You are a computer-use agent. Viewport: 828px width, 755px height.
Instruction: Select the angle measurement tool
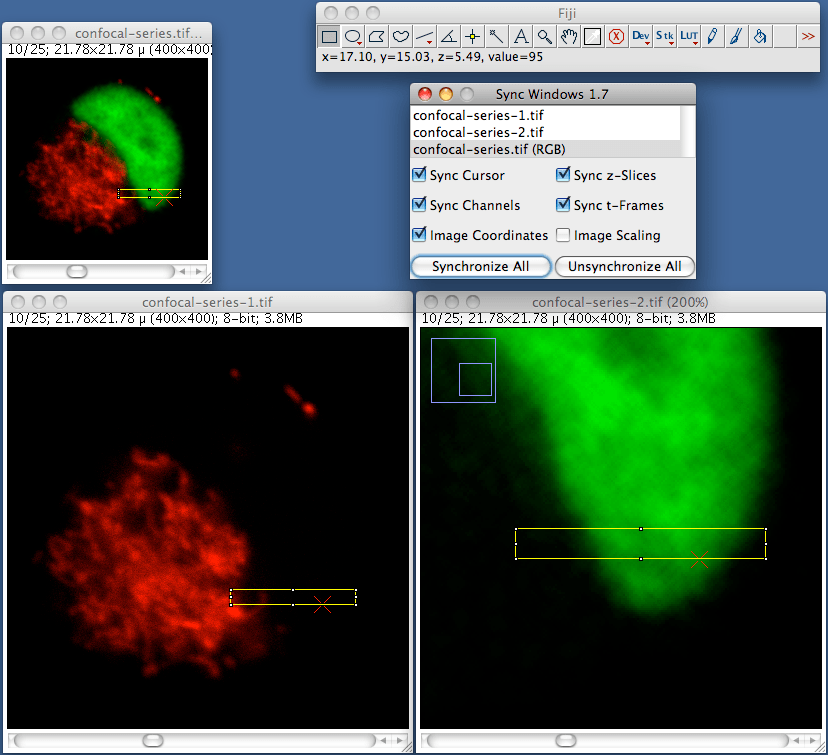point(448,36)
